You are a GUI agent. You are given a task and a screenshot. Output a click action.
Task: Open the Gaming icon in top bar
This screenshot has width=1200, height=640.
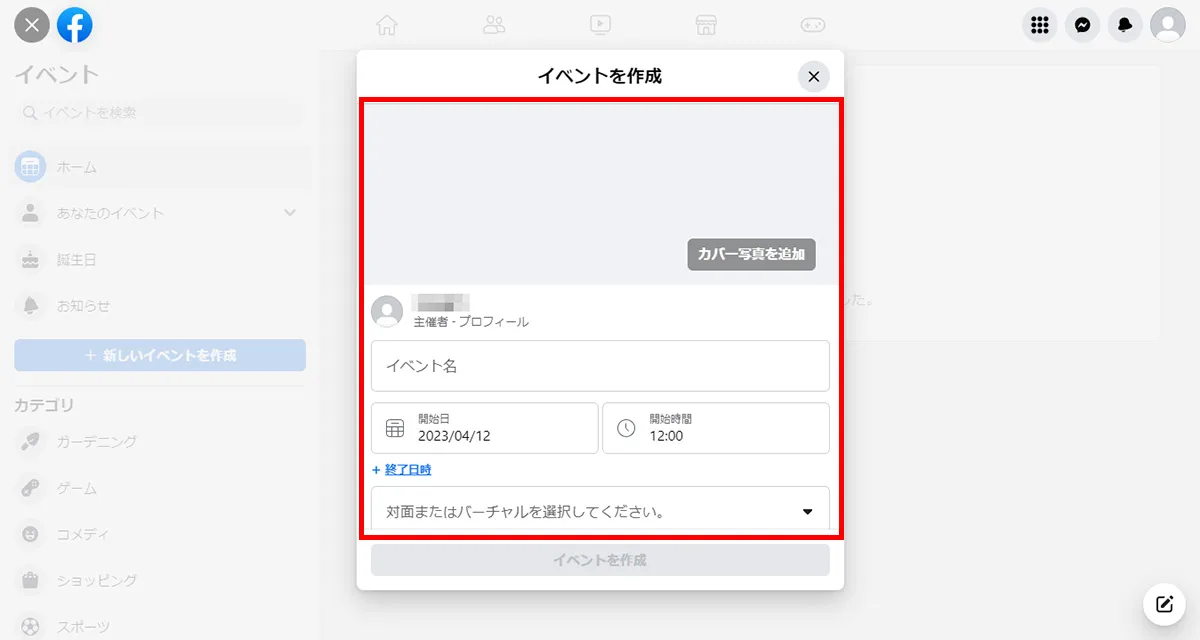coord(813,25)
